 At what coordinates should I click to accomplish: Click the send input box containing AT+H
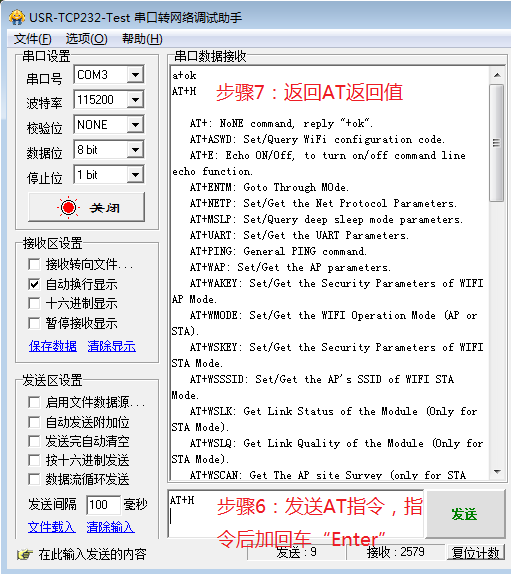(296, 514)
